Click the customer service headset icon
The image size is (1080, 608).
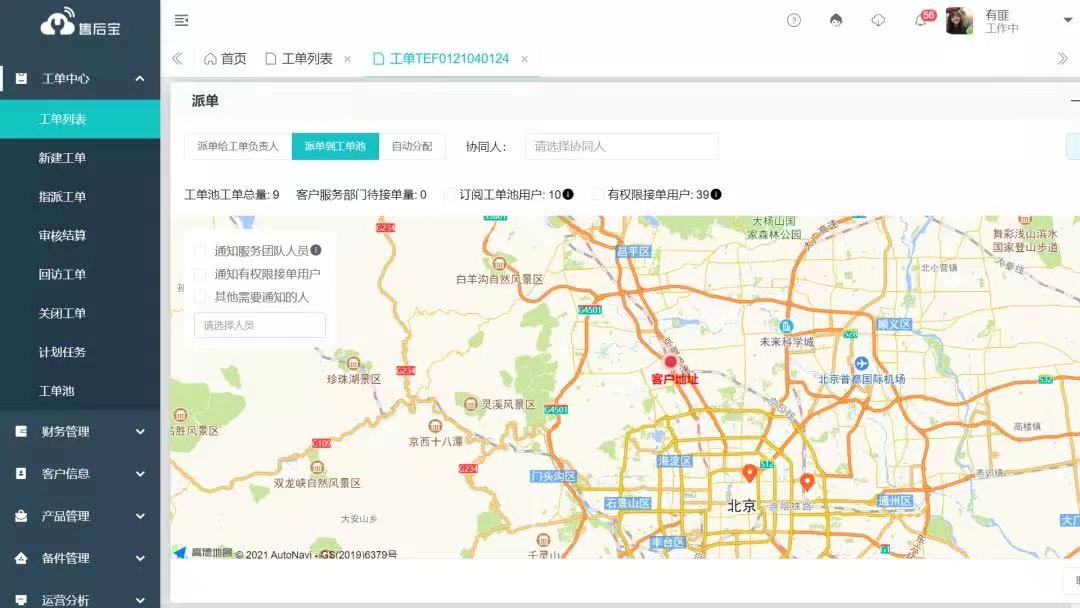[836, 20]
